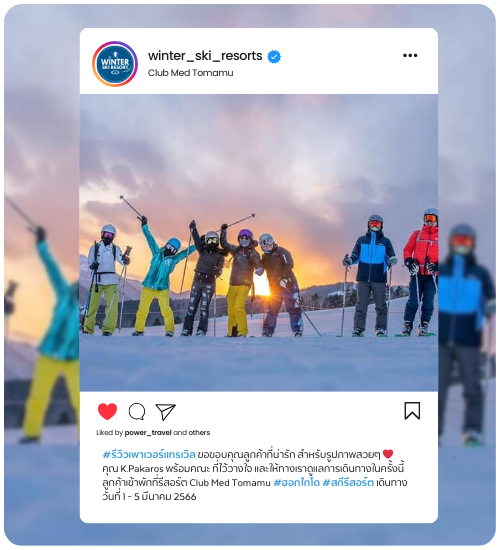Viewport: 500px width, 550px height.
Task: Open the hashtag #ฮอกไกโด
Action: point(296,483)
